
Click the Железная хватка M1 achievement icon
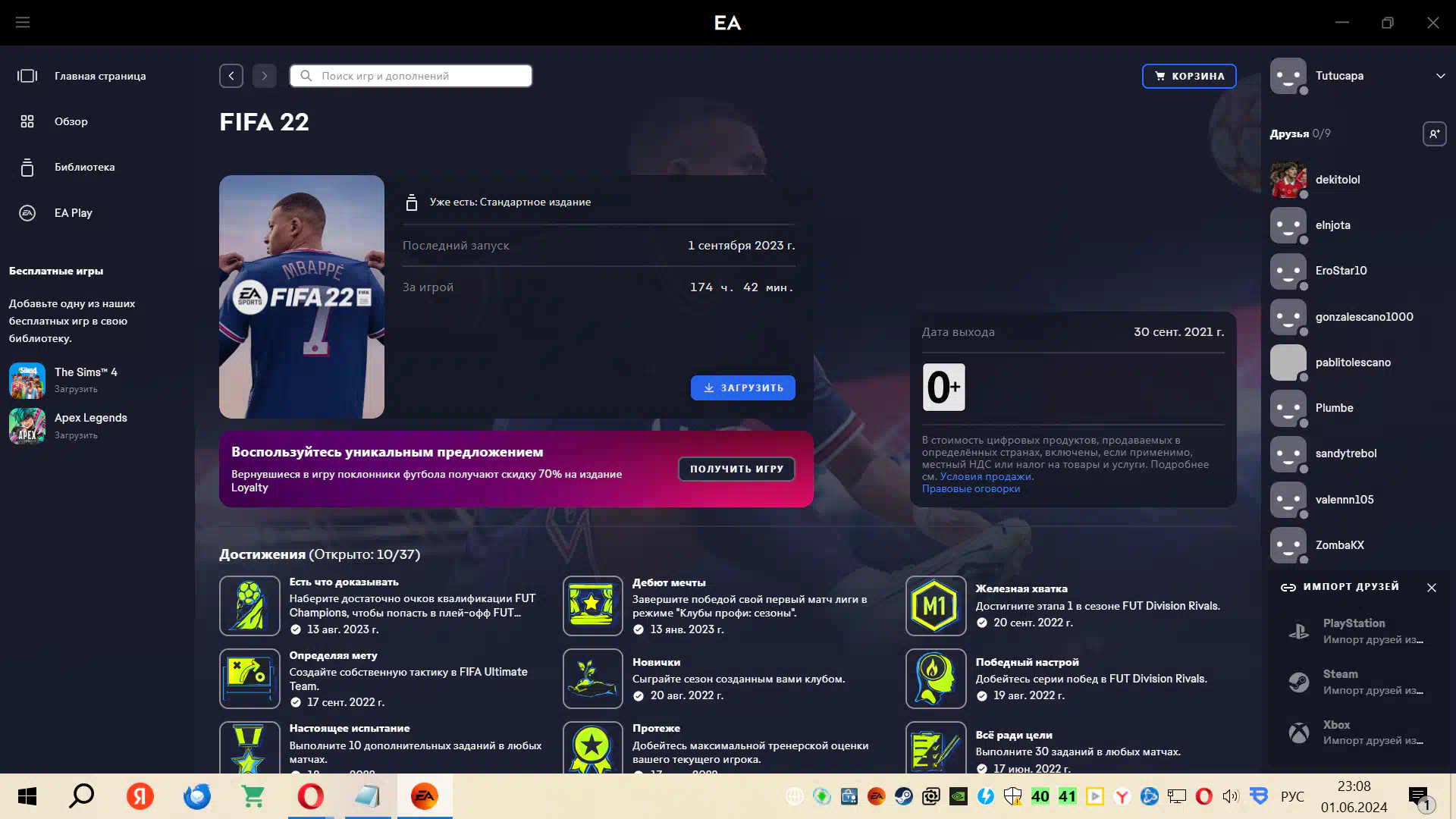tap(936, 606)
